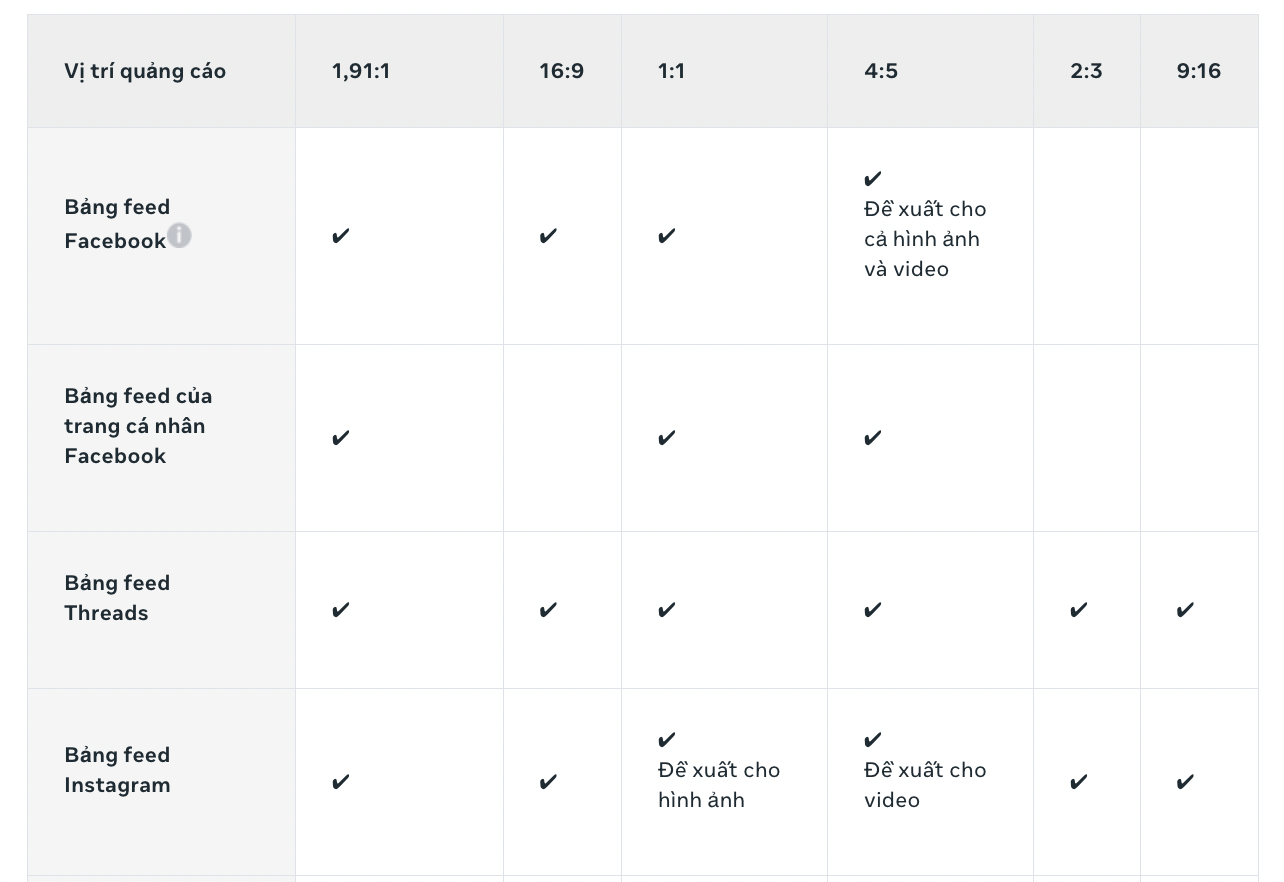Click the 1,91:1 checkmark for Bảng feed Facebook

[x=341, y=236]
